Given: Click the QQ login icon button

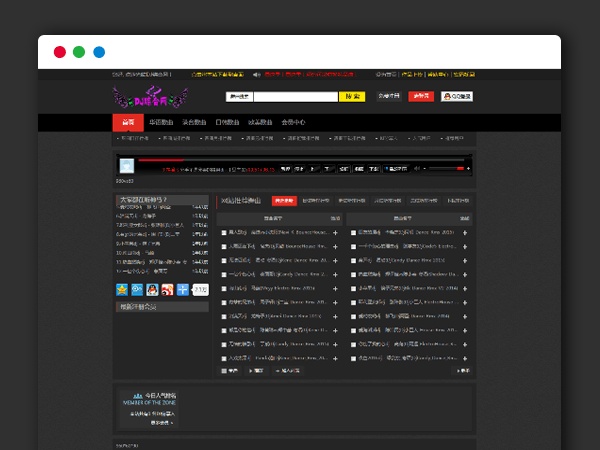Looking at the screenshot, I should (455, 97).
